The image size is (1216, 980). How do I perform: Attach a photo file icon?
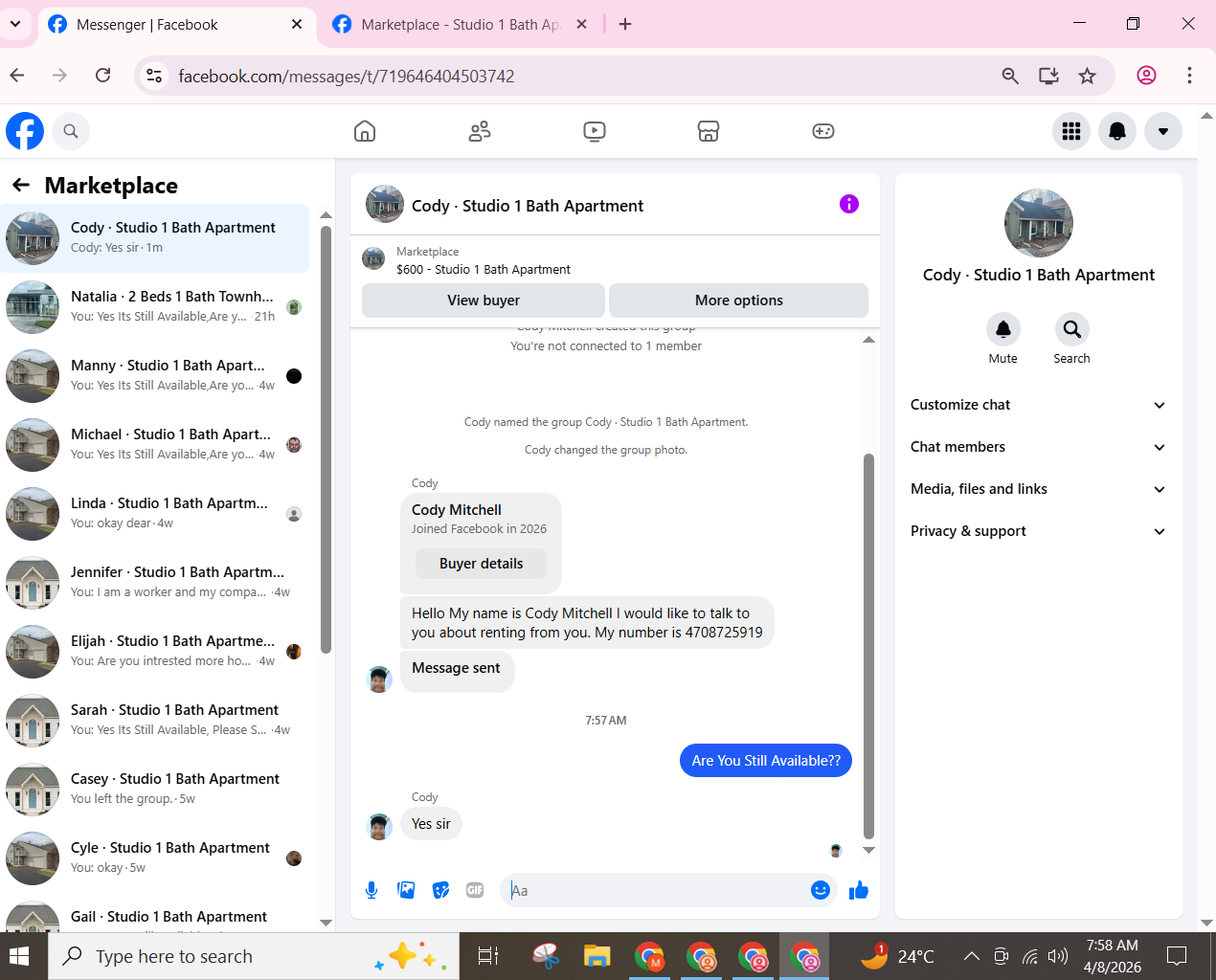(x=406, y=890)
